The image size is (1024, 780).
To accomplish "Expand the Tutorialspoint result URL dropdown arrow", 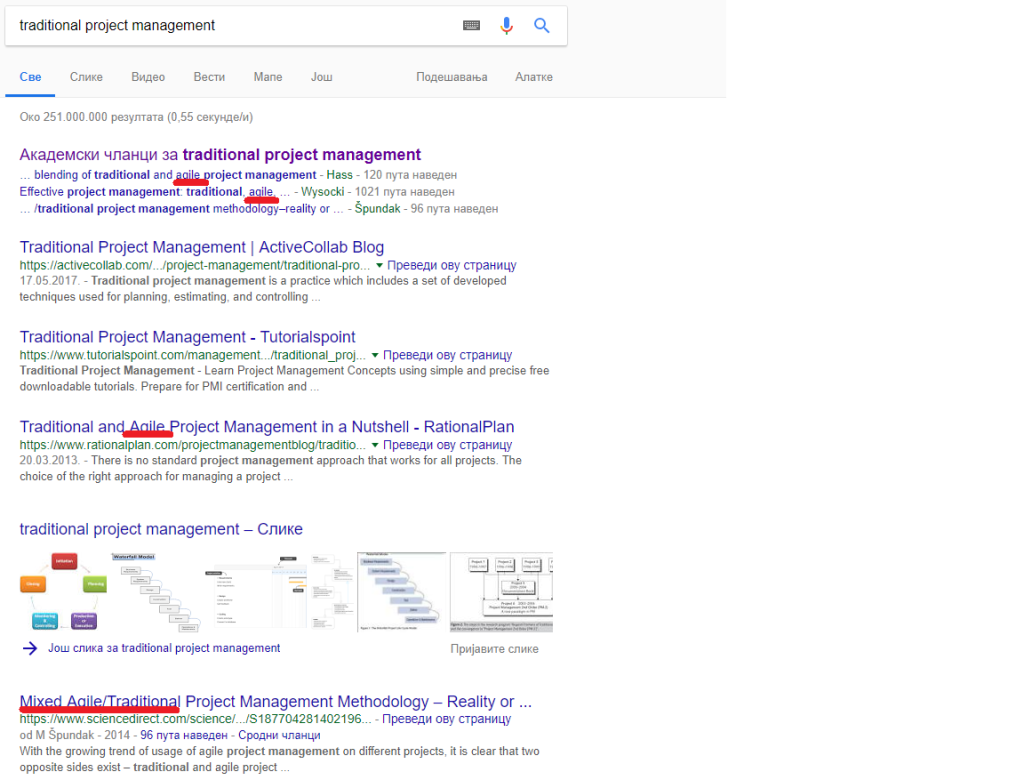I will (x=375, y=355).
